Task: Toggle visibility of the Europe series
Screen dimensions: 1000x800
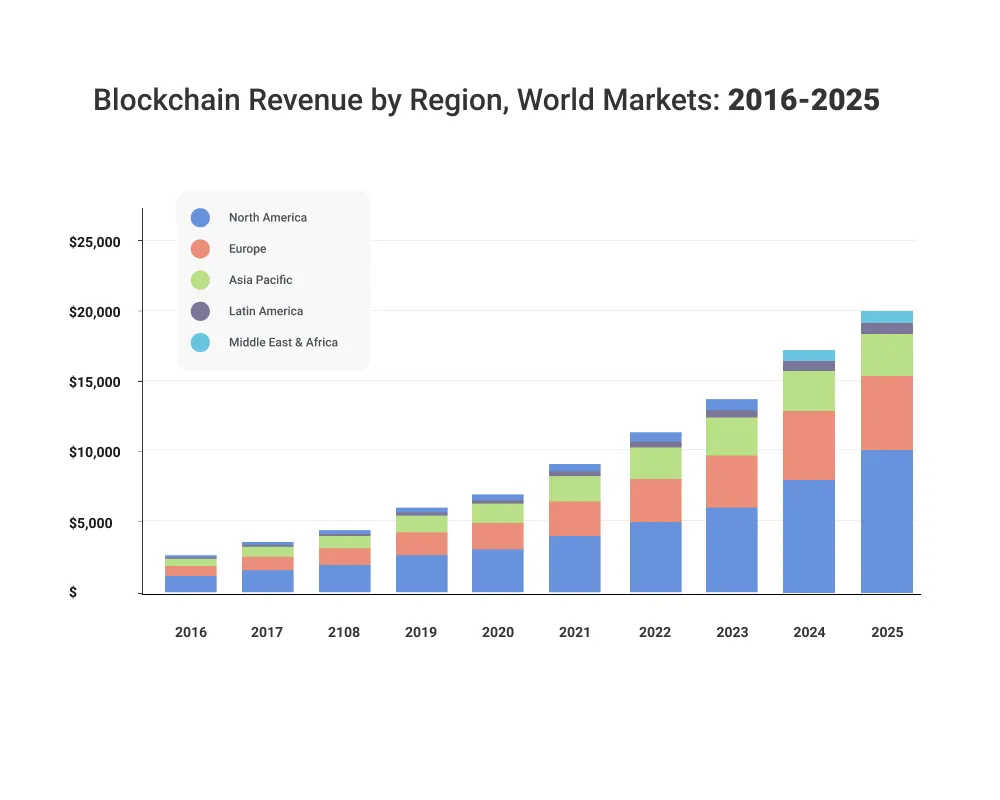Action: 247,248
